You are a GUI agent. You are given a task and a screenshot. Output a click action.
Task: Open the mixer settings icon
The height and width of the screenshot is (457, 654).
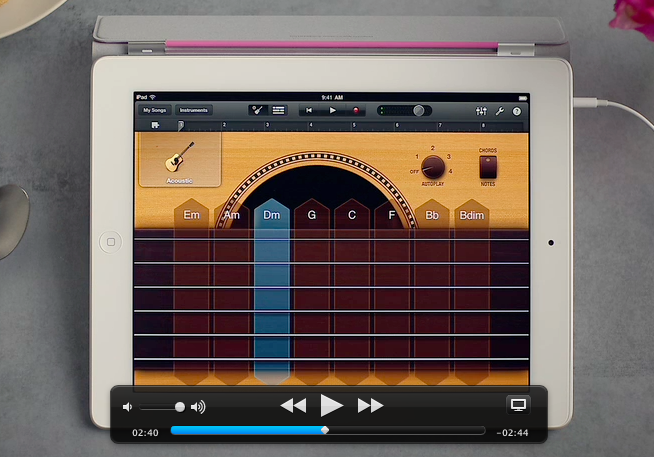point(482,110)
